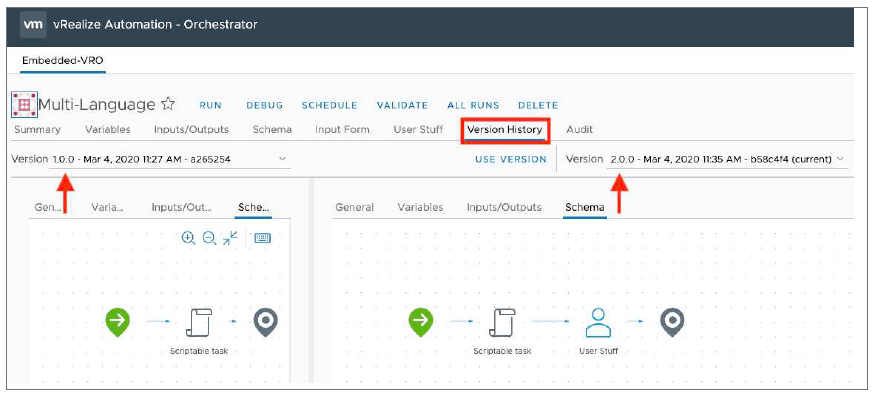Open Inputs/Outputs tab in left version pane
Image resolution: width=873 pixels, height=401 pixels.
pos(182,207)
